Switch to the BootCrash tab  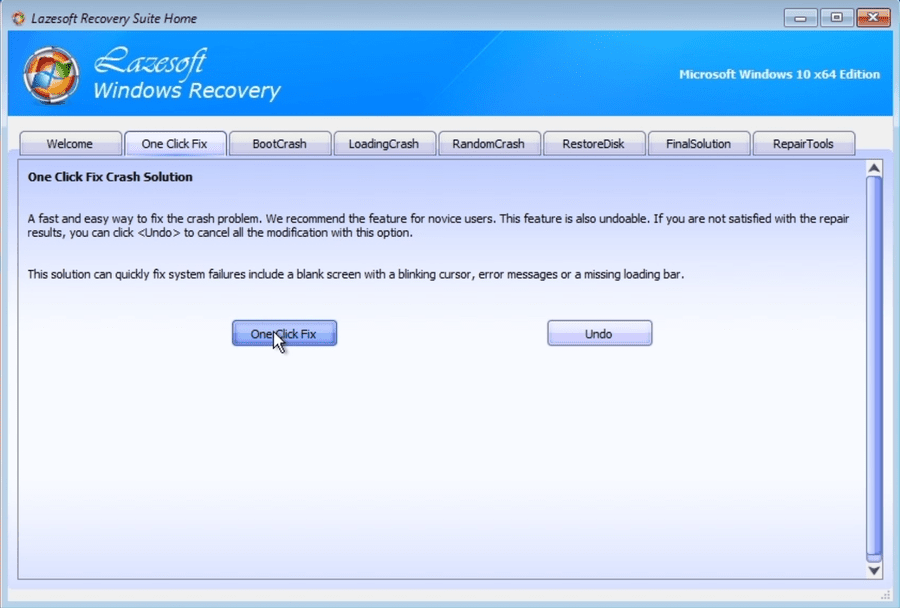(x=280, y=144)
